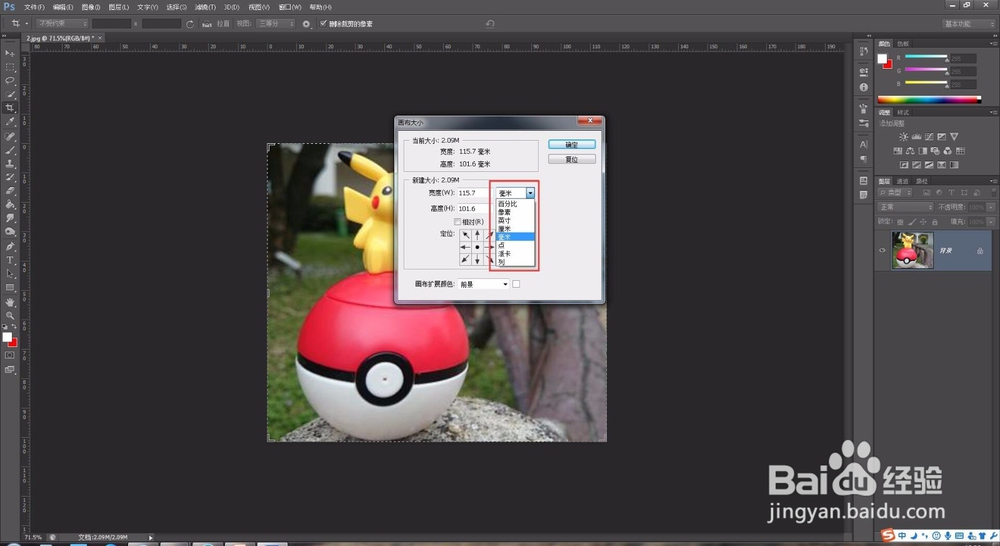Click the 确定 button
Screen dimensions: 1000x546
pyautogui.click(x=572, y=145)
